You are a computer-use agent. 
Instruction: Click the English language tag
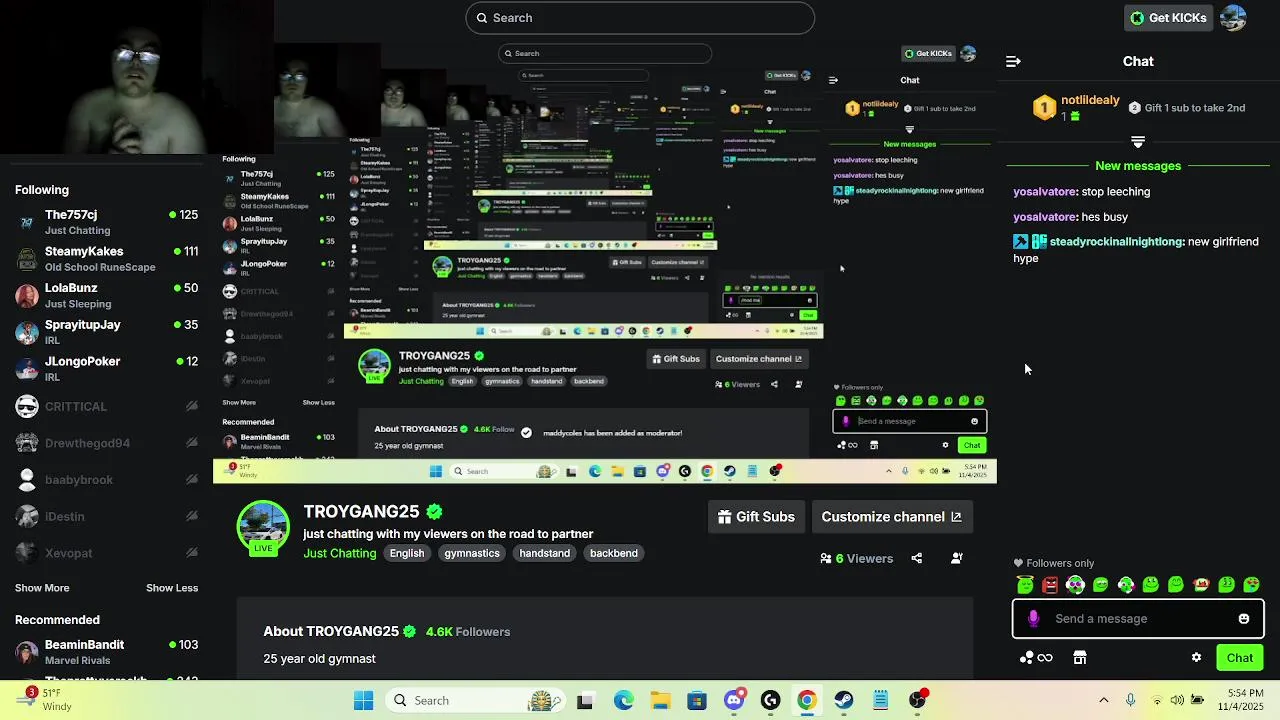click(x=407, y=553)
